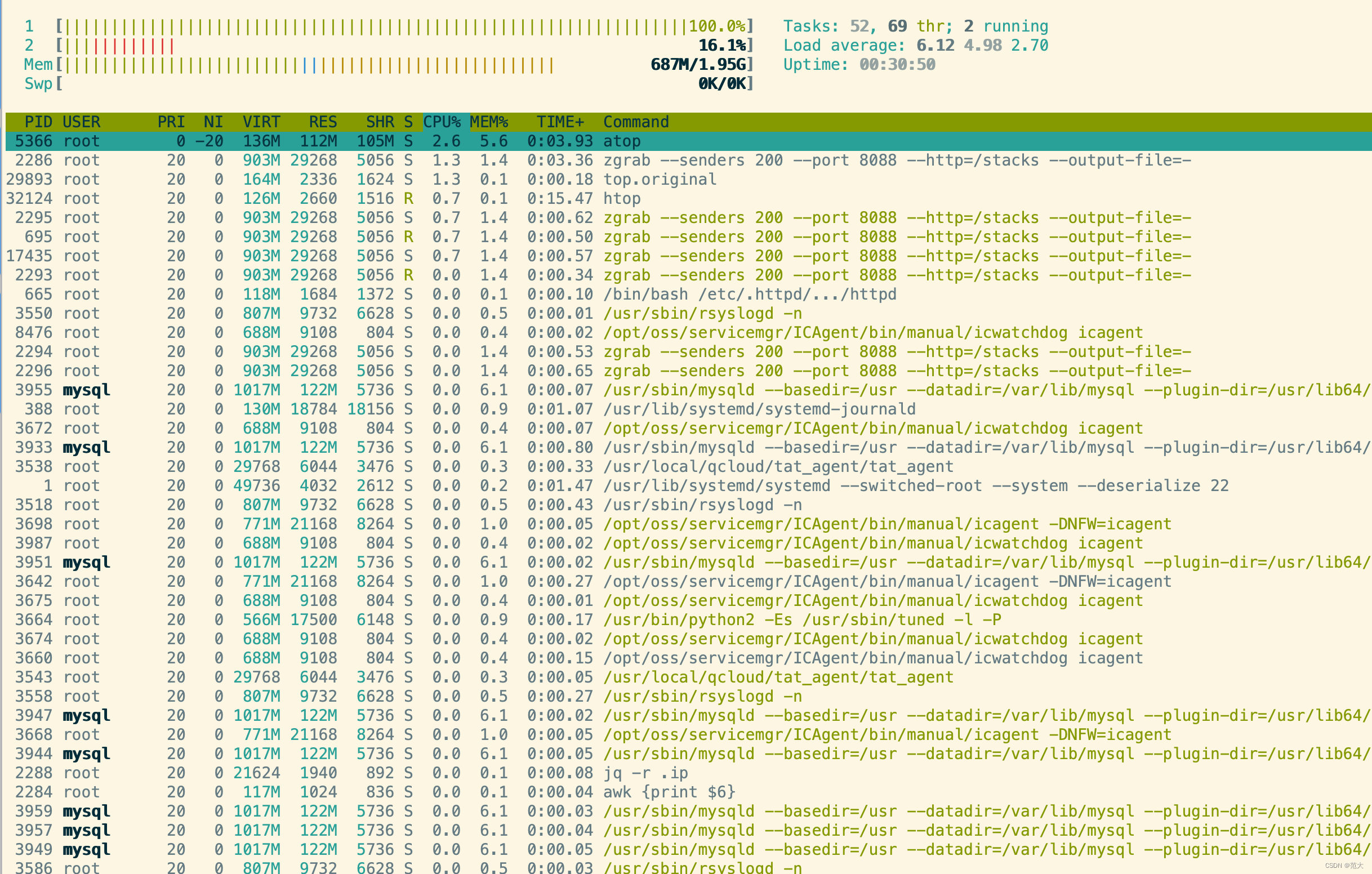Sort by the USER column header
This screenshot has width=1372, height=874.
coord(82,122)
